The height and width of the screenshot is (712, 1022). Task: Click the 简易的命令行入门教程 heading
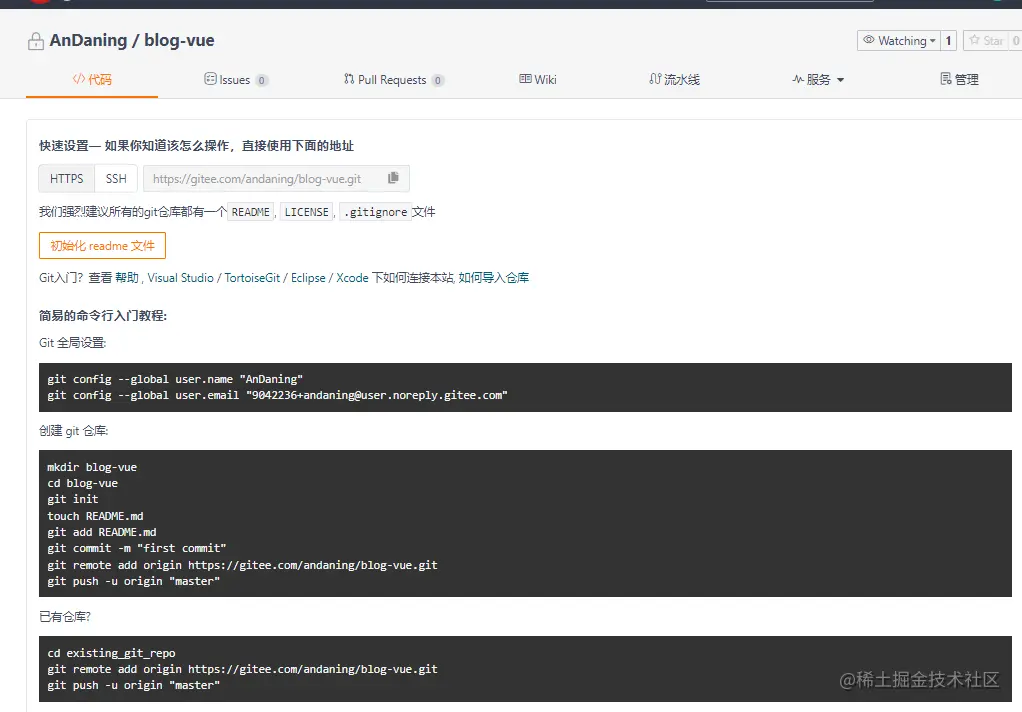click(103, 316)
